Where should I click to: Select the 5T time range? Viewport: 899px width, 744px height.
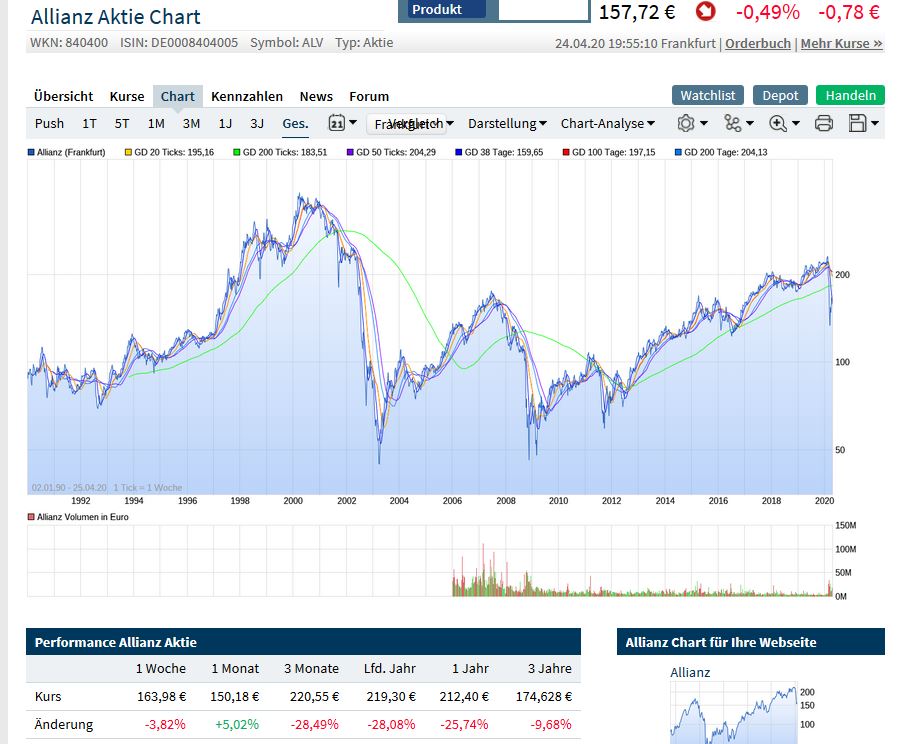pyautogui.click(x=122, y=123)
